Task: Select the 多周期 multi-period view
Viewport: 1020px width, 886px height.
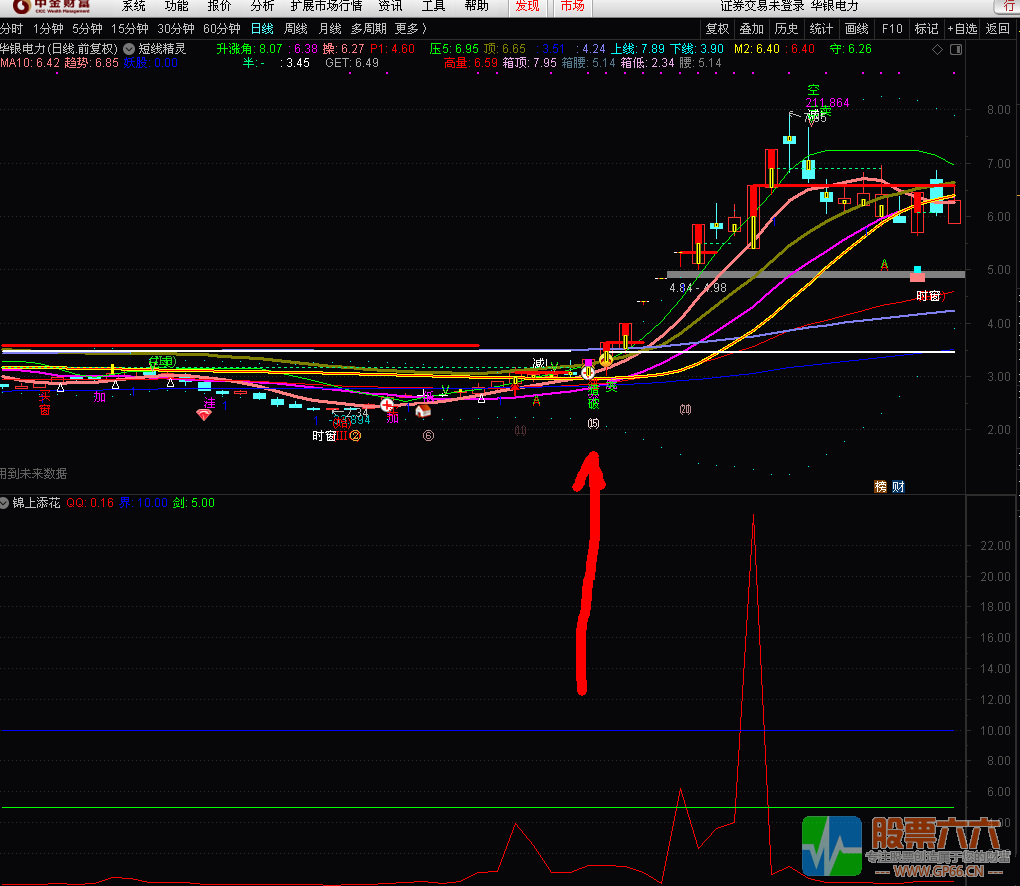Action: pos(368,29)
